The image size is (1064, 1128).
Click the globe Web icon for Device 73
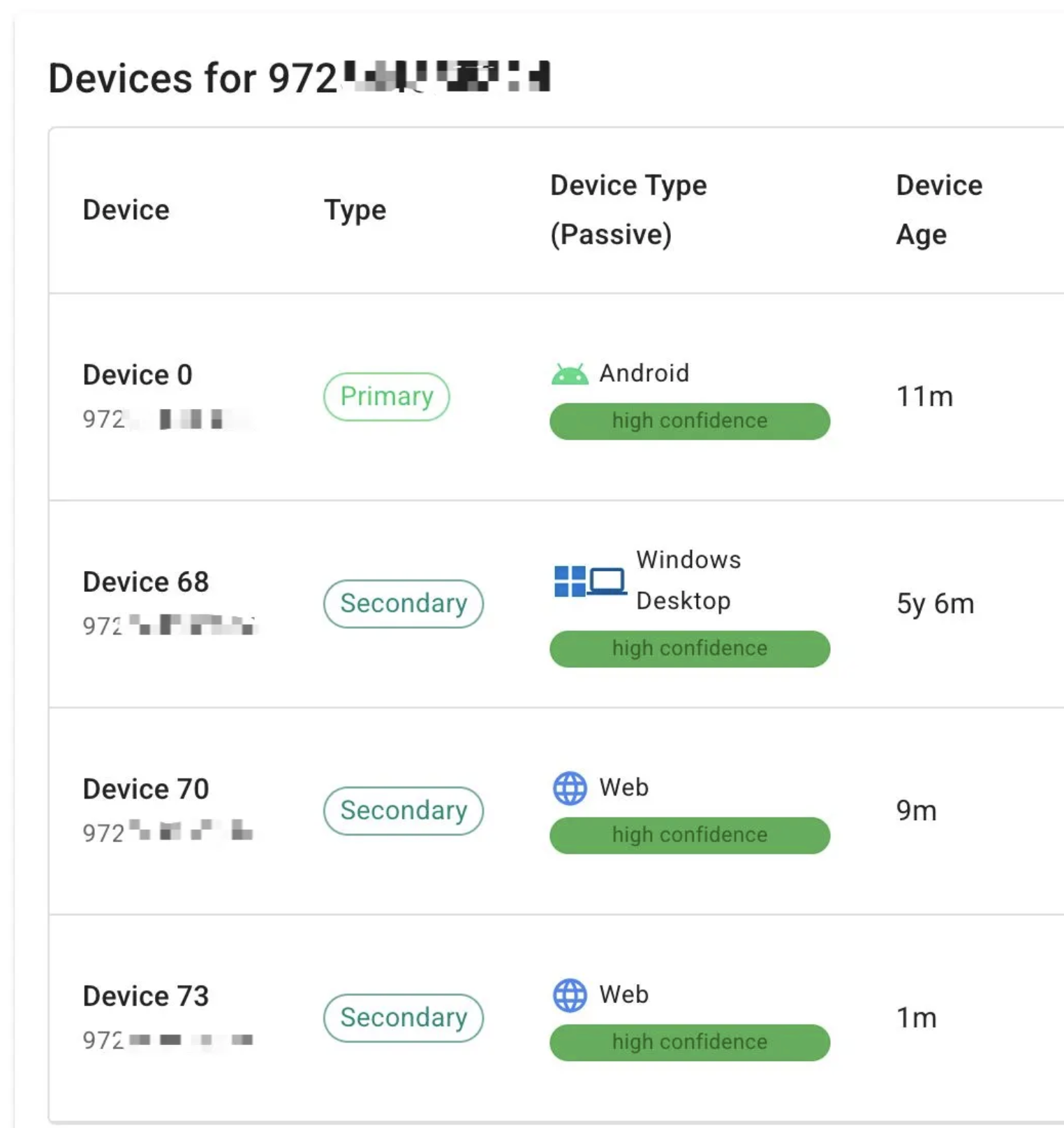(x=570, y=995)
